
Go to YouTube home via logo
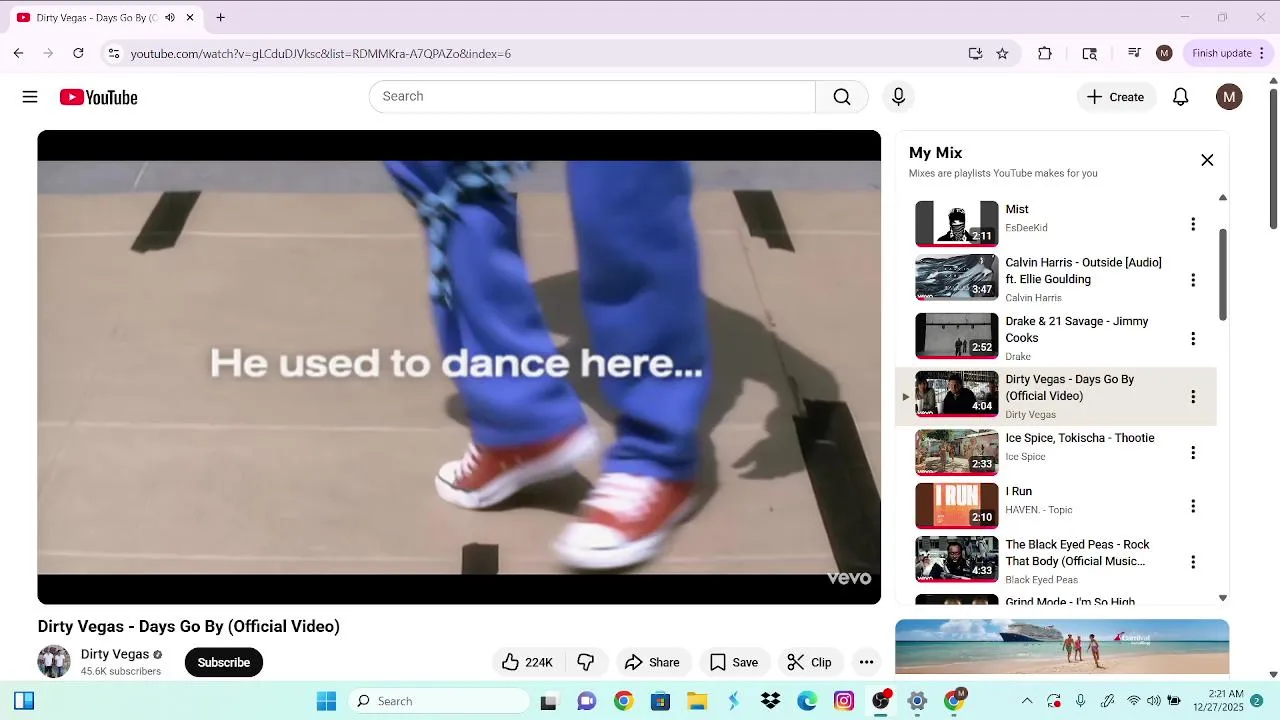pos(98,97)
